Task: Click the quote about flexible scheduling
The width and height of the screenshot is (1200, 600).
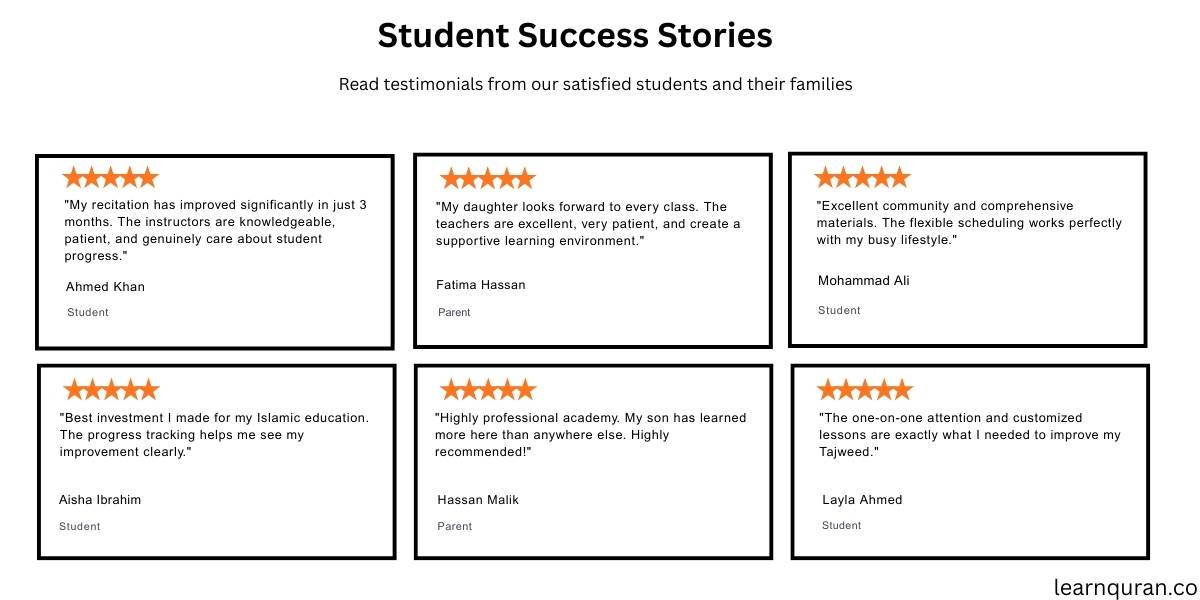Action: [x=969, y=223]
